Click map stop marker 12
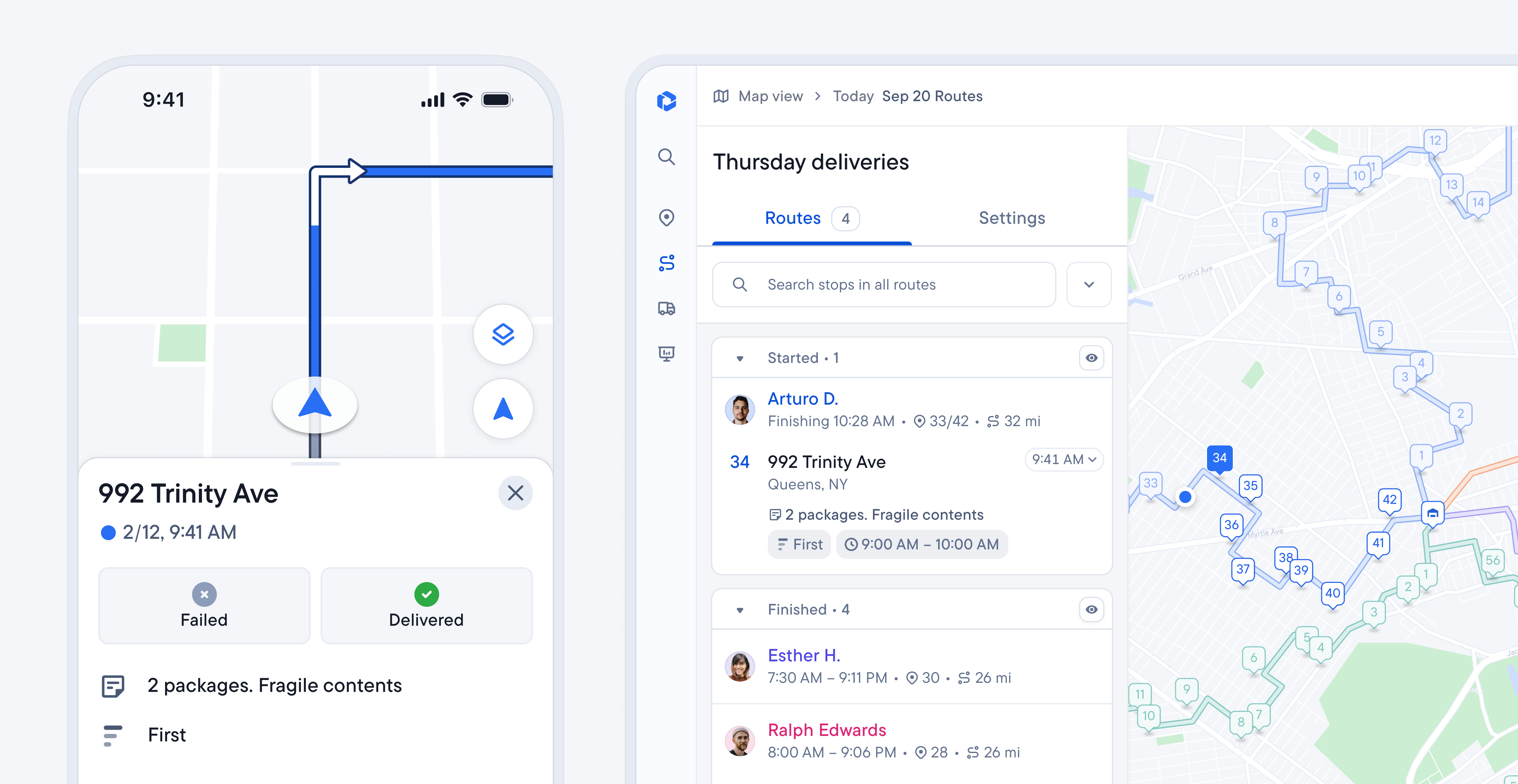The height and width of the screenshot is (784, 1518). (1435, 141)
